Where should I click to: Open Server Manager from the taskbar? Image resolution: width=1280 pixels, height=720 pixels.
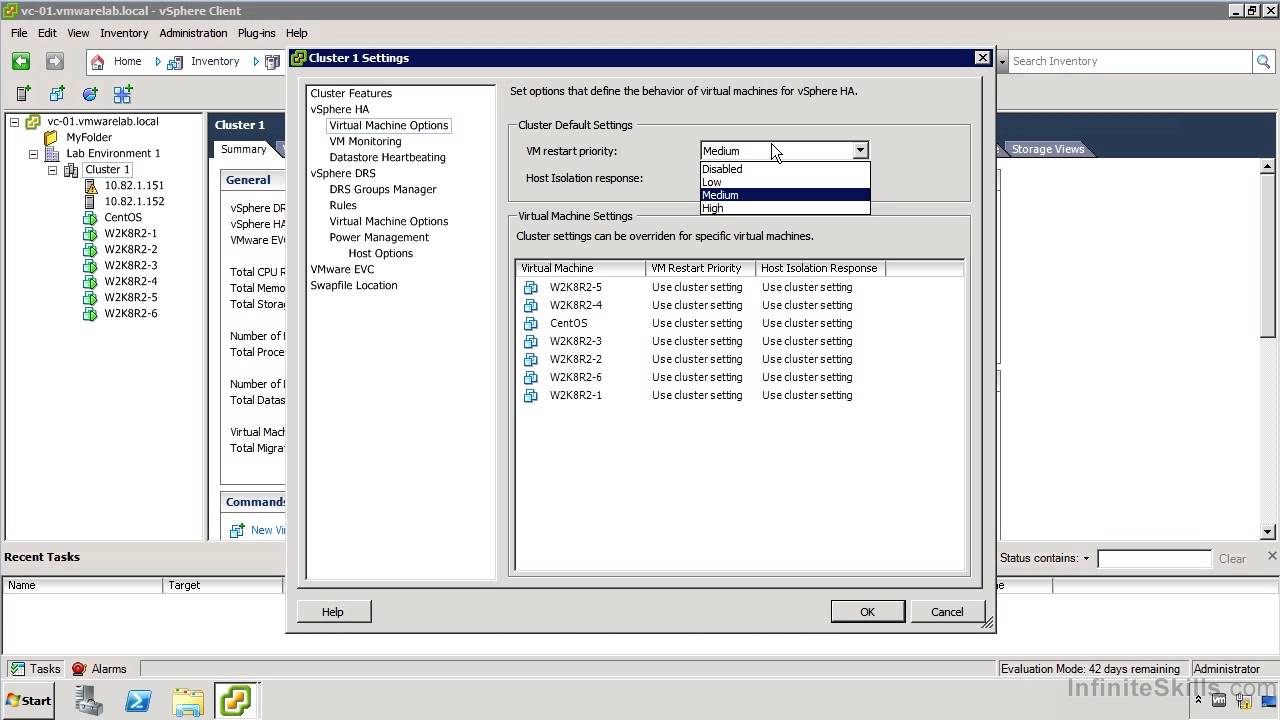(89, 701)
